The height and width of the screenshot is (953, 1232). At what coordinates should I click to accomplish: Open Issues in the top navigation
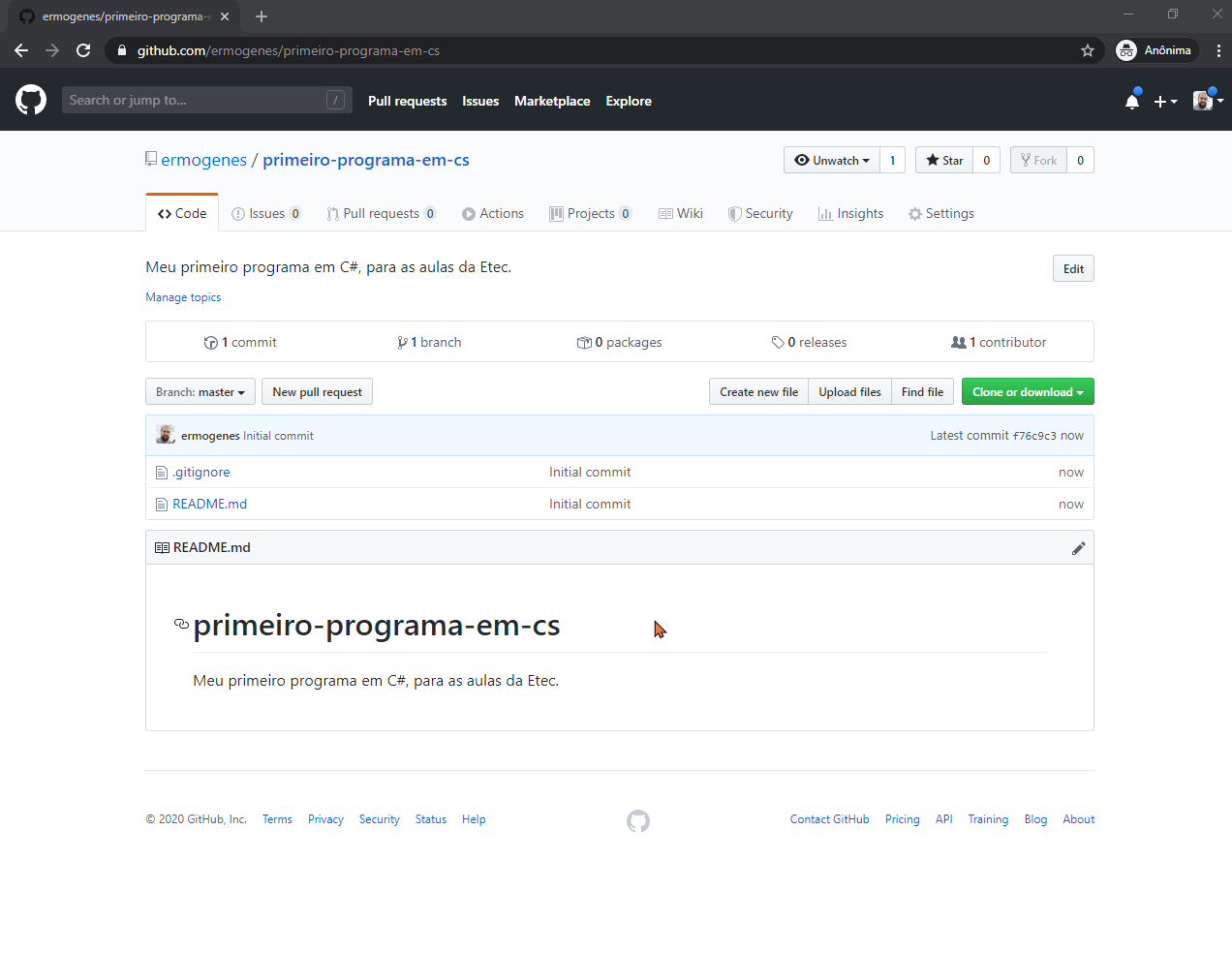coord(480,101)
